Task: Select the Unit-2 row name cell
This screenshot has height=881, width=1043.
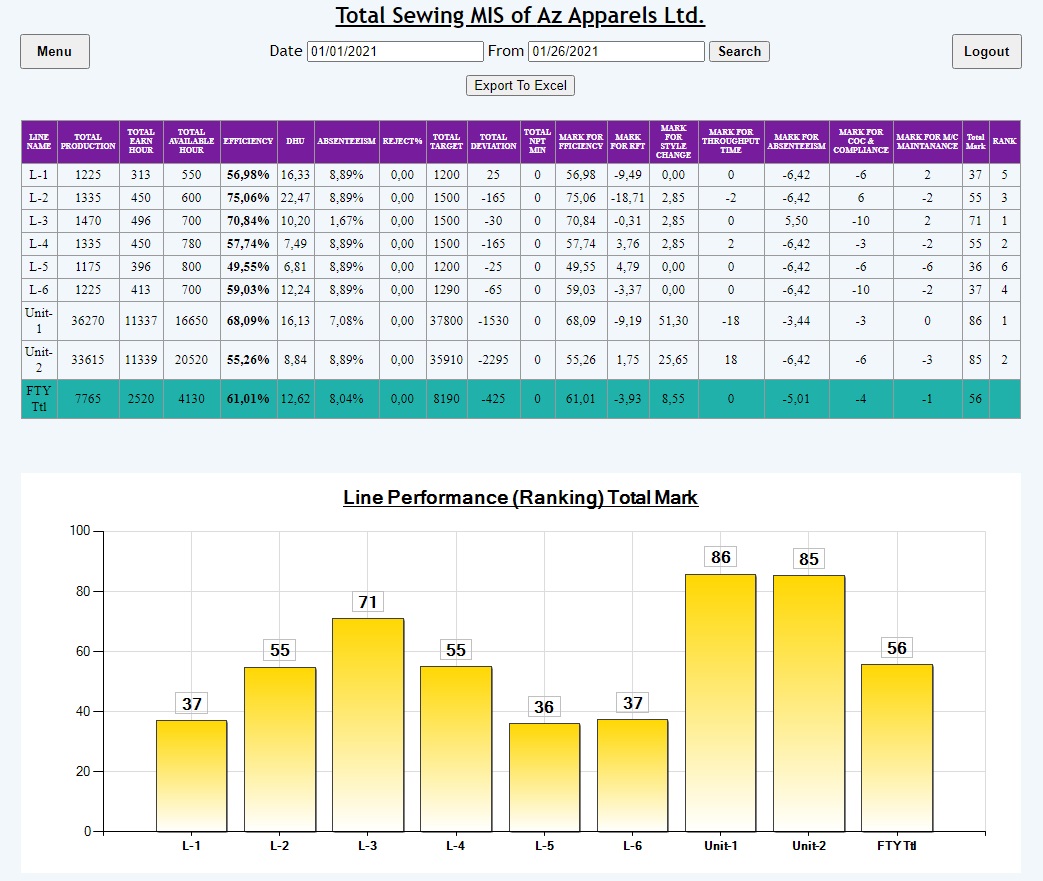Action: pos(39,359)
